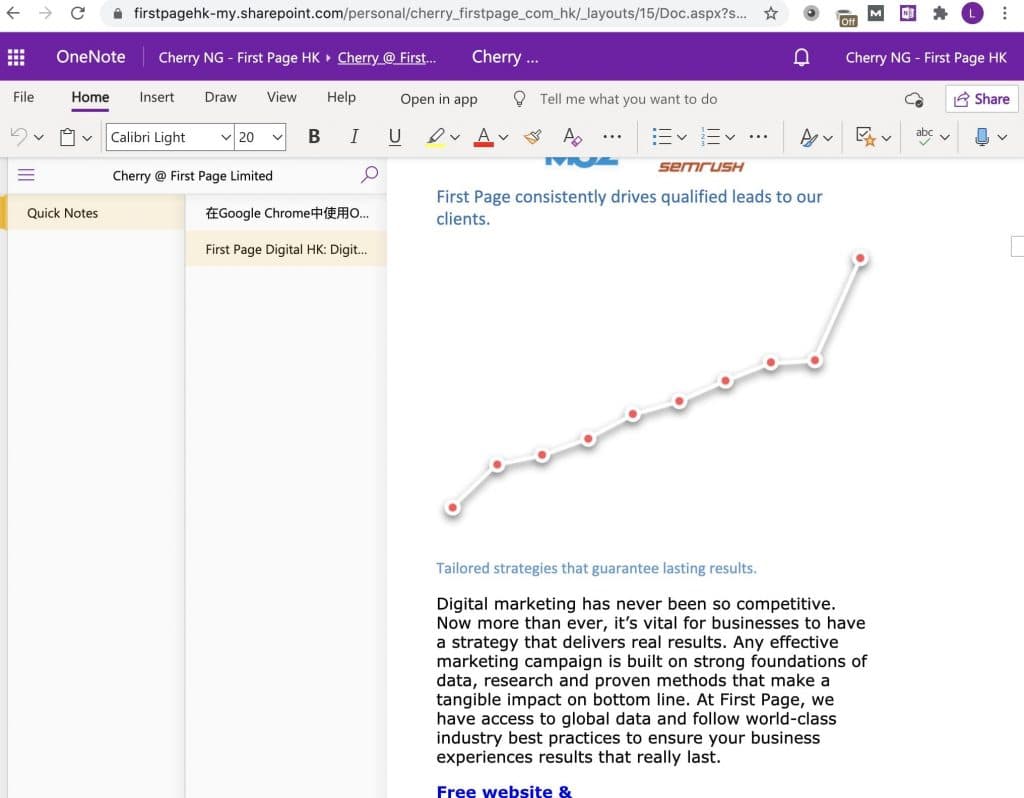Toggle italic formatting

pos(354,137)
